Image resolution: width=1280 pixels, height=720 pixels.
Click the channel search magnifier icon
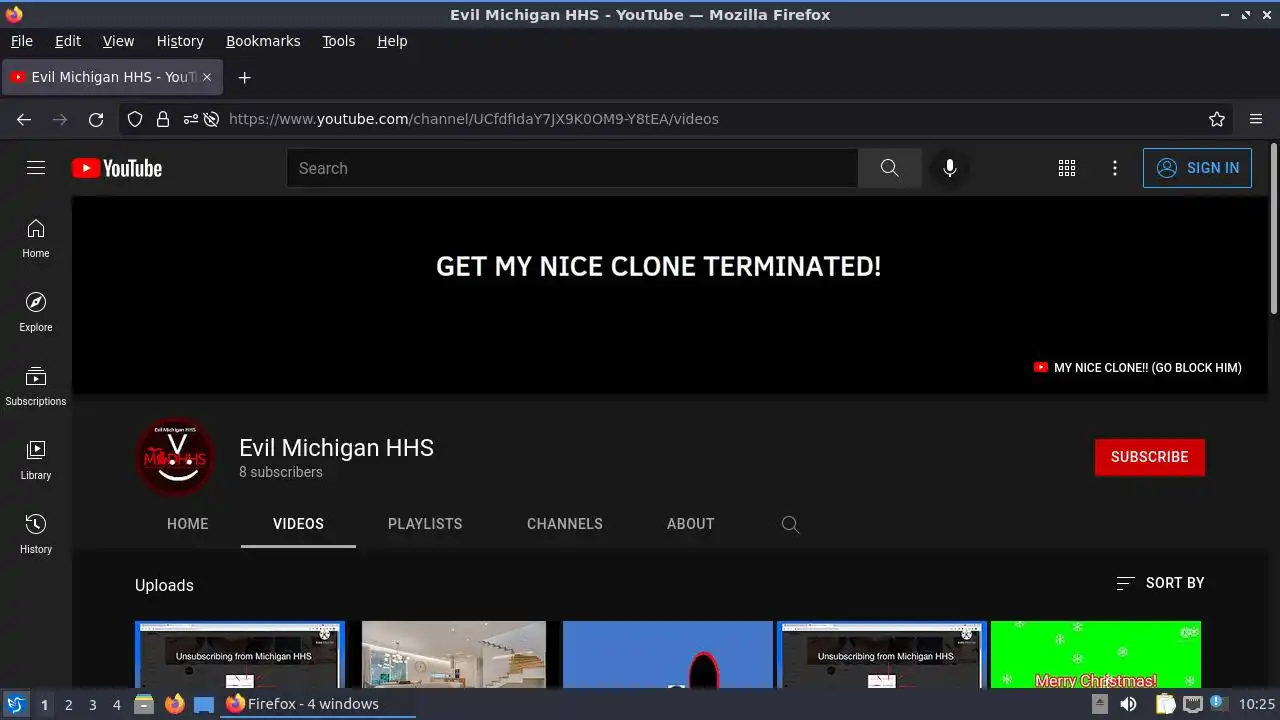(x=790, y=524)
